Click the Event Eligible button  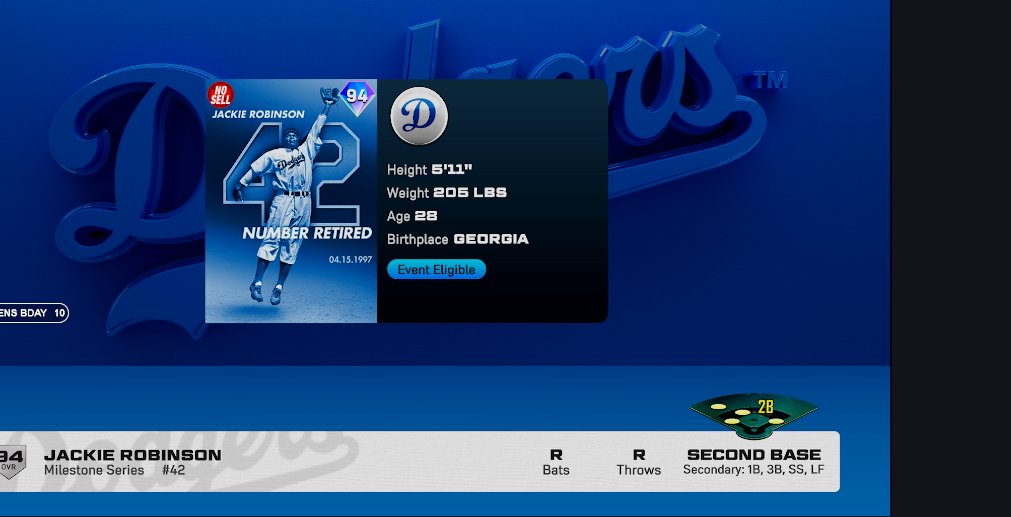point(437,269)
